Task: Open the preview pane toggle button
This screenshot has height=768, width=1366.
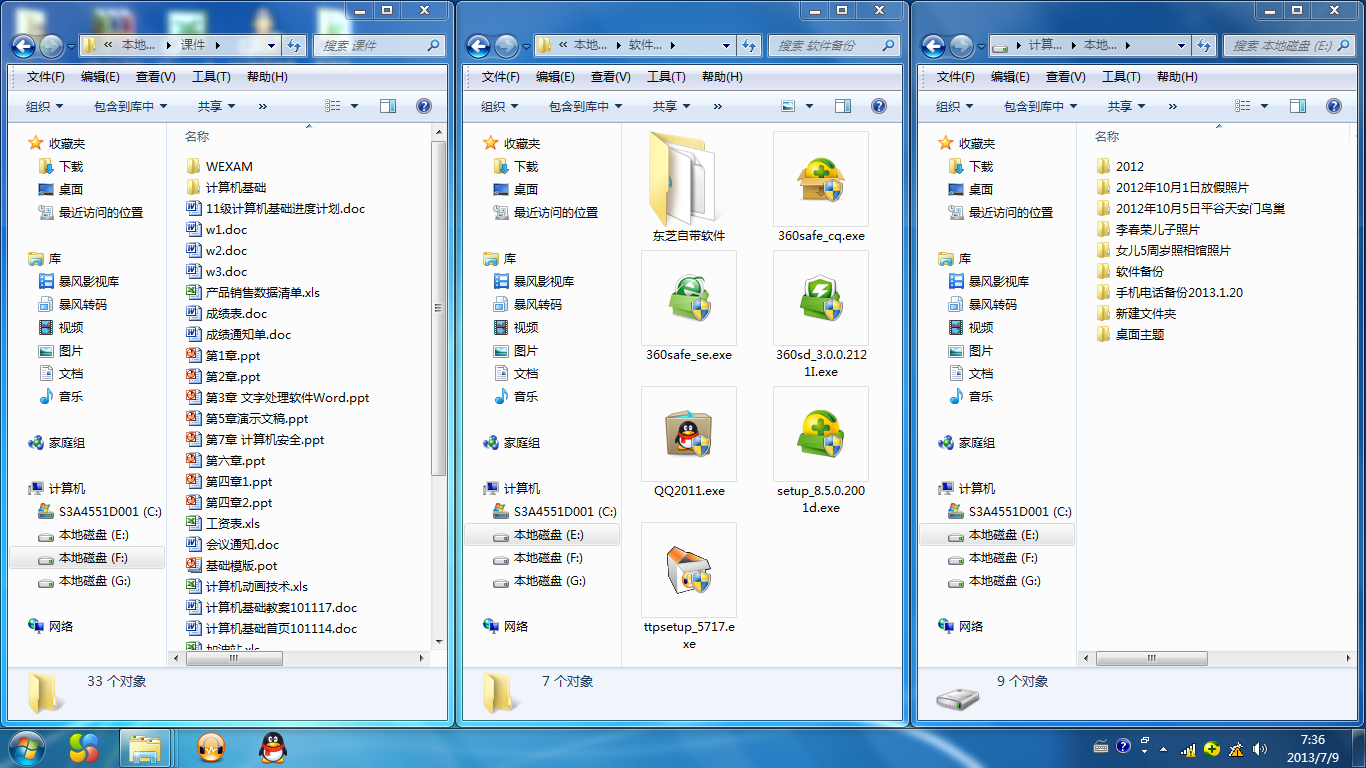Action: pos(841,105)
